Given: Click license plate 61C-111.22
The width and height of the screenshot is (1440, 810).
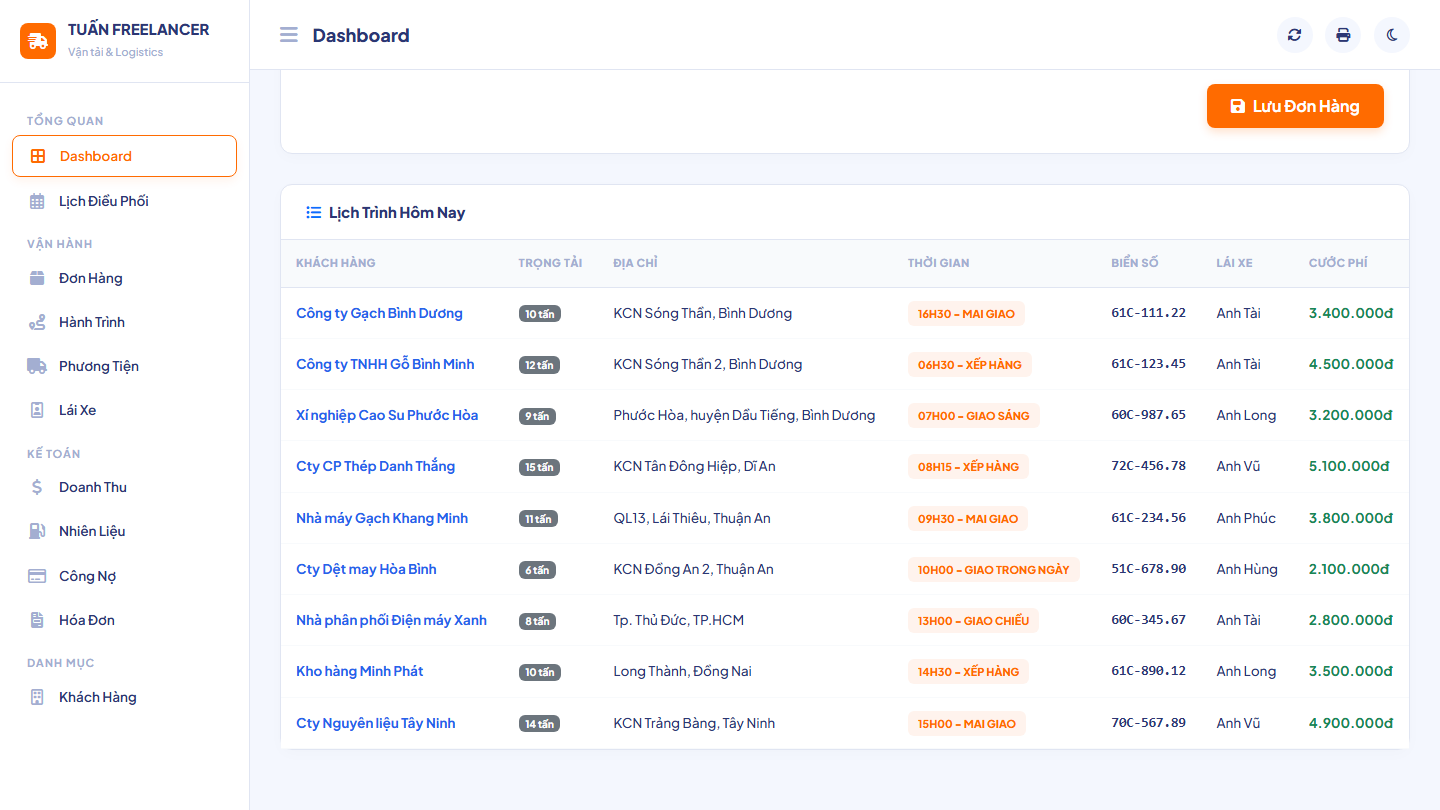Looking at the screenshot, I should [x=1148, y=313].
